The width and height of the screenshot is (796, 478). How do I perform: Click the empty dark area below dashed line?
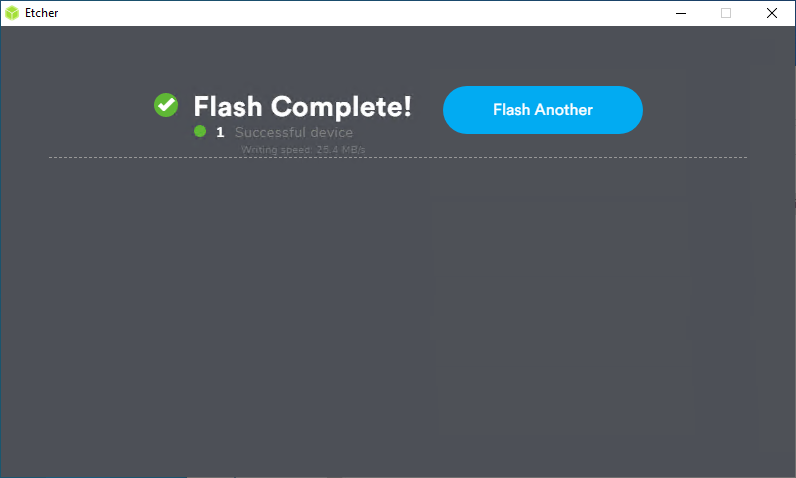click(x=397, y=315)
